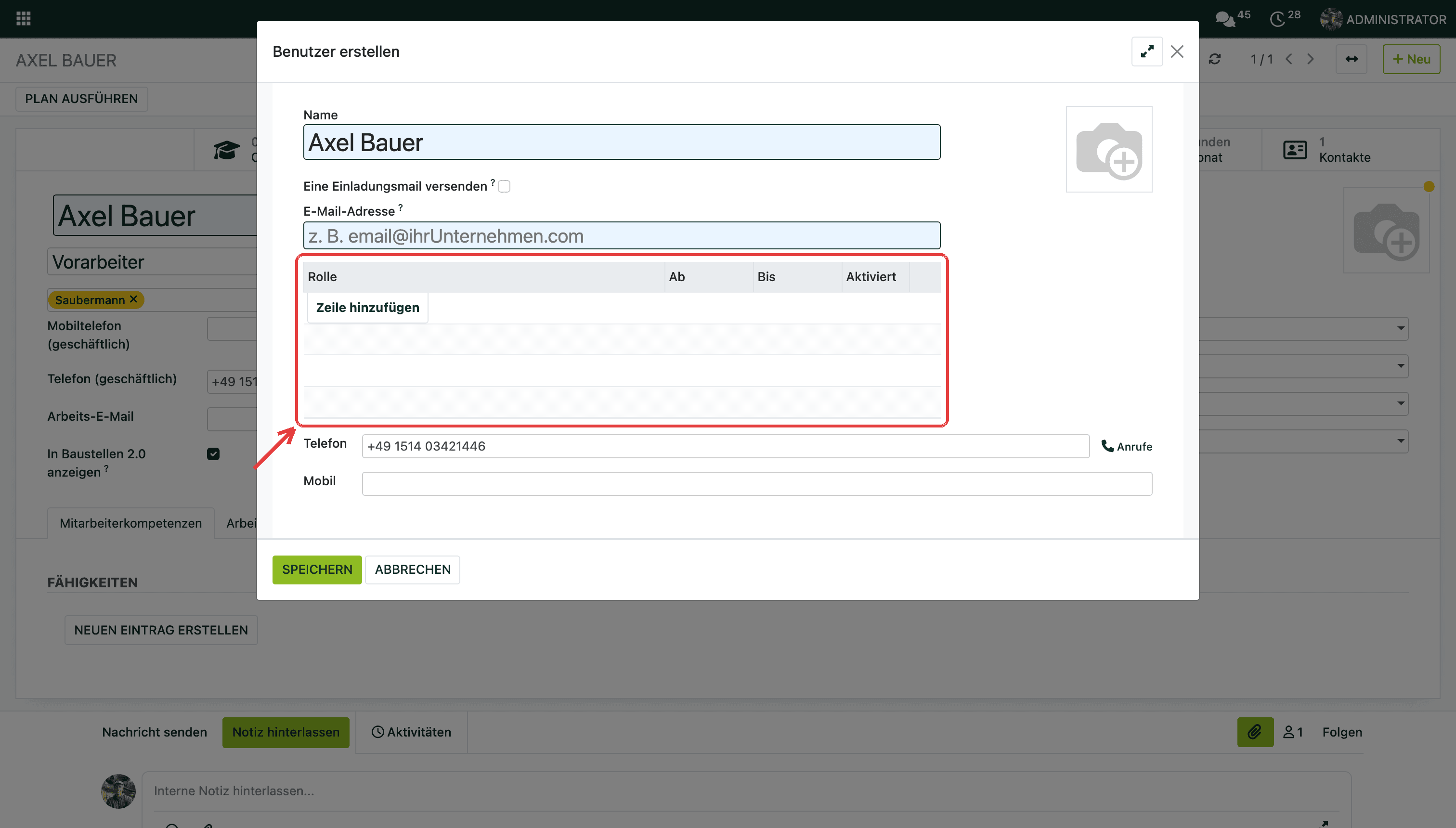This screenshot has width=1456, height=828.
Task: Go to the previous record
Action: click(1289, 59)
